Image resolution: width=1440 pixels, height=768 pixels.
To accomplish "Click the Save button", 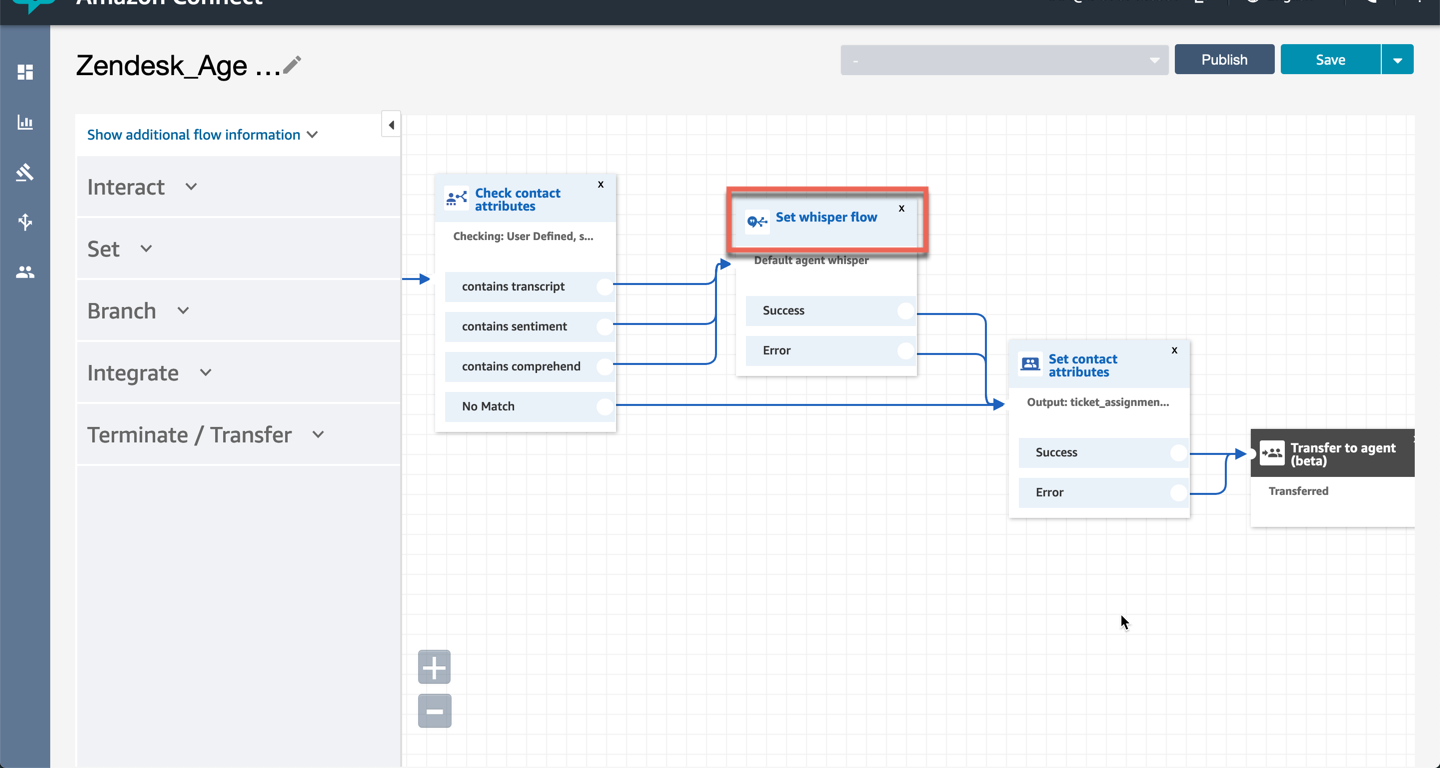I will pos(1330,60).
